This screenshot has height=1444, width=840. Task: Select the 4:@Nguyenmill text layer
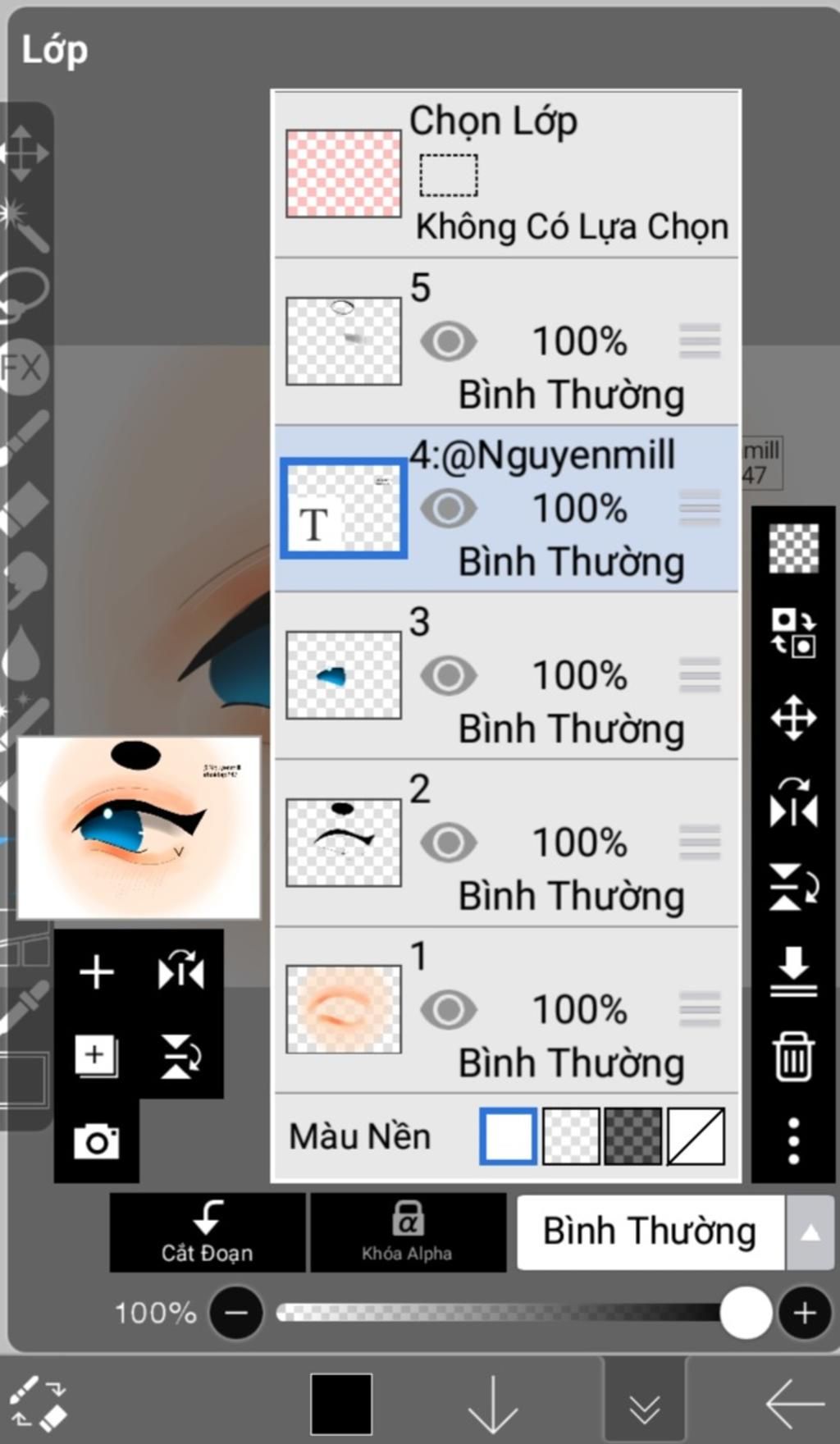click(x=506, y=509)
